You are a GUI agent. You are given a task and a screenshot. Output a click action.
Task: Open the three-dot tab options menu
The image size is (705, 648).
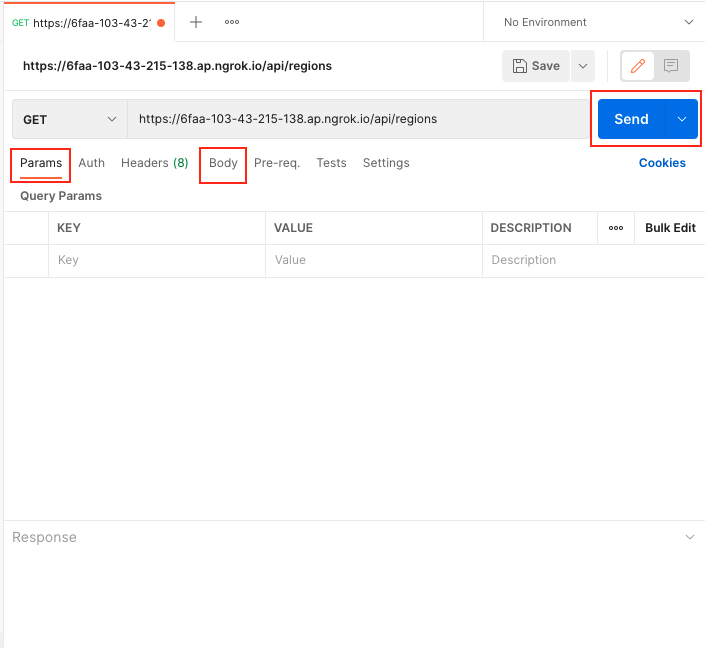[x=231, y=22]
